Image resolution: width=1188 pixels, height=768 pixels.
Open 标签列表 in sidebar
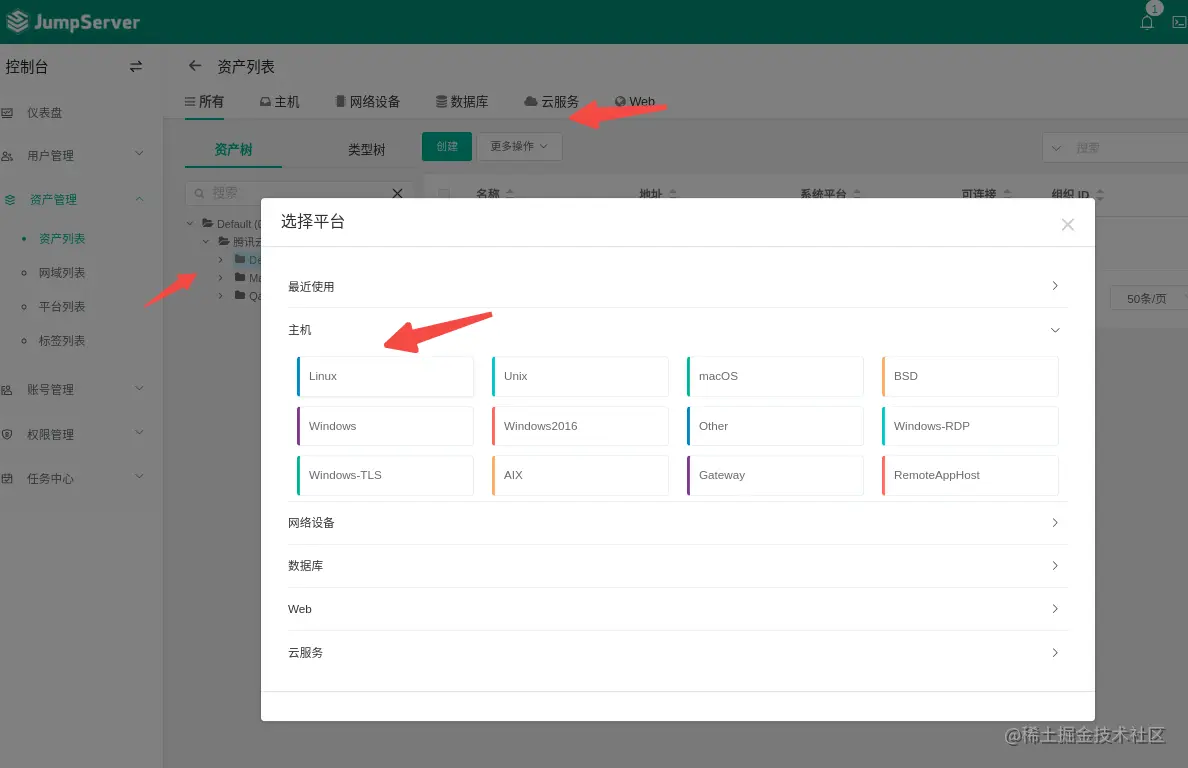pyautogui.click(x=62, y=341)
